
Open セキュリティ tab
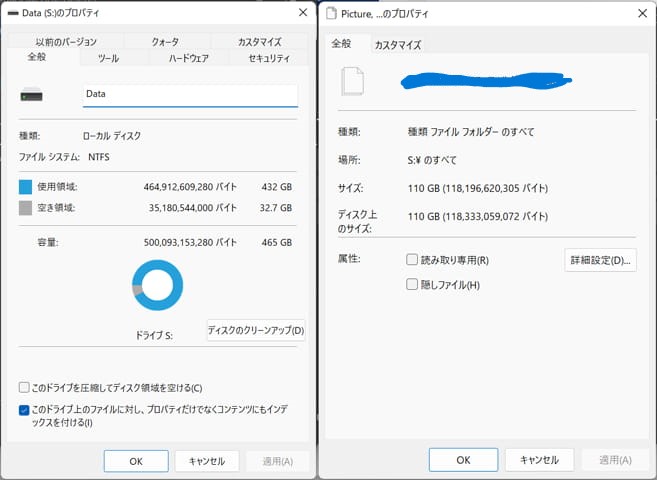pyautogui.click(x=269, y=58)
